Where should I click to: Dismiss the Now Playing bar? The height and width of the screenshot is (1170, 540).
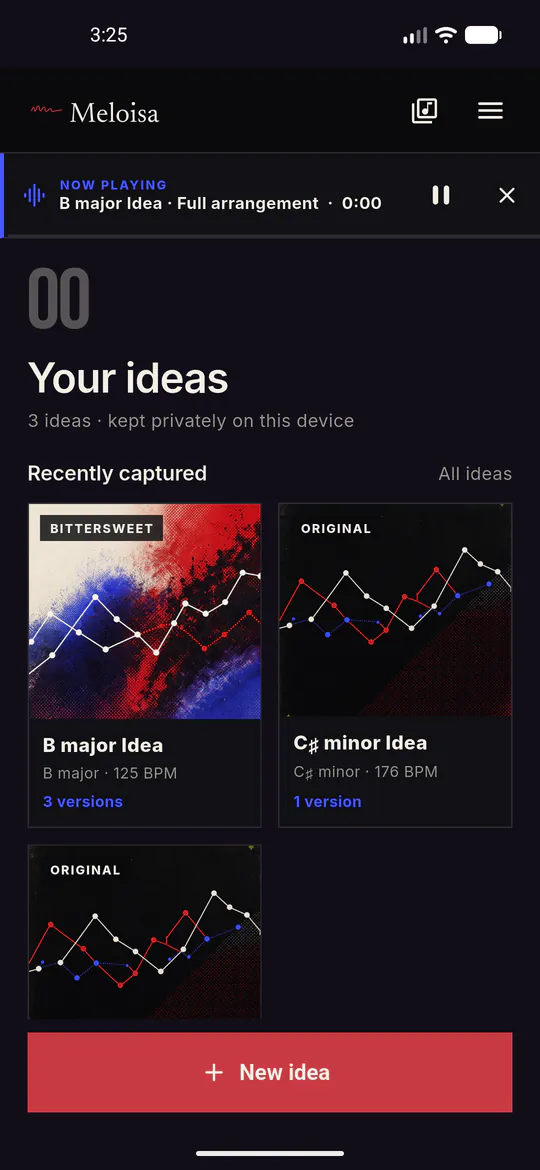(x=506, y=195)
